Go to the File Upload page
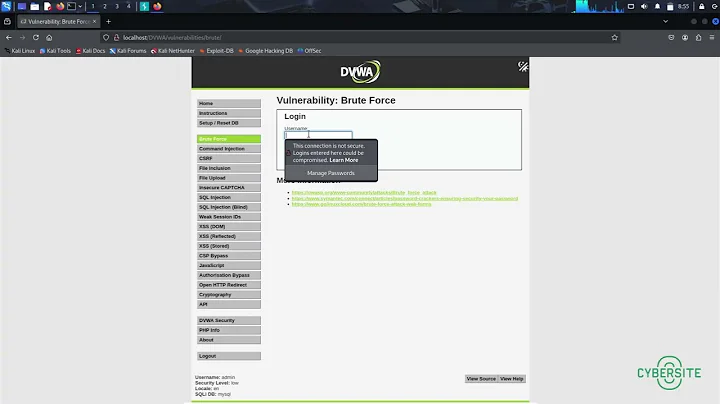This screenshot has height=404, width=720. (x=229, y=178)
